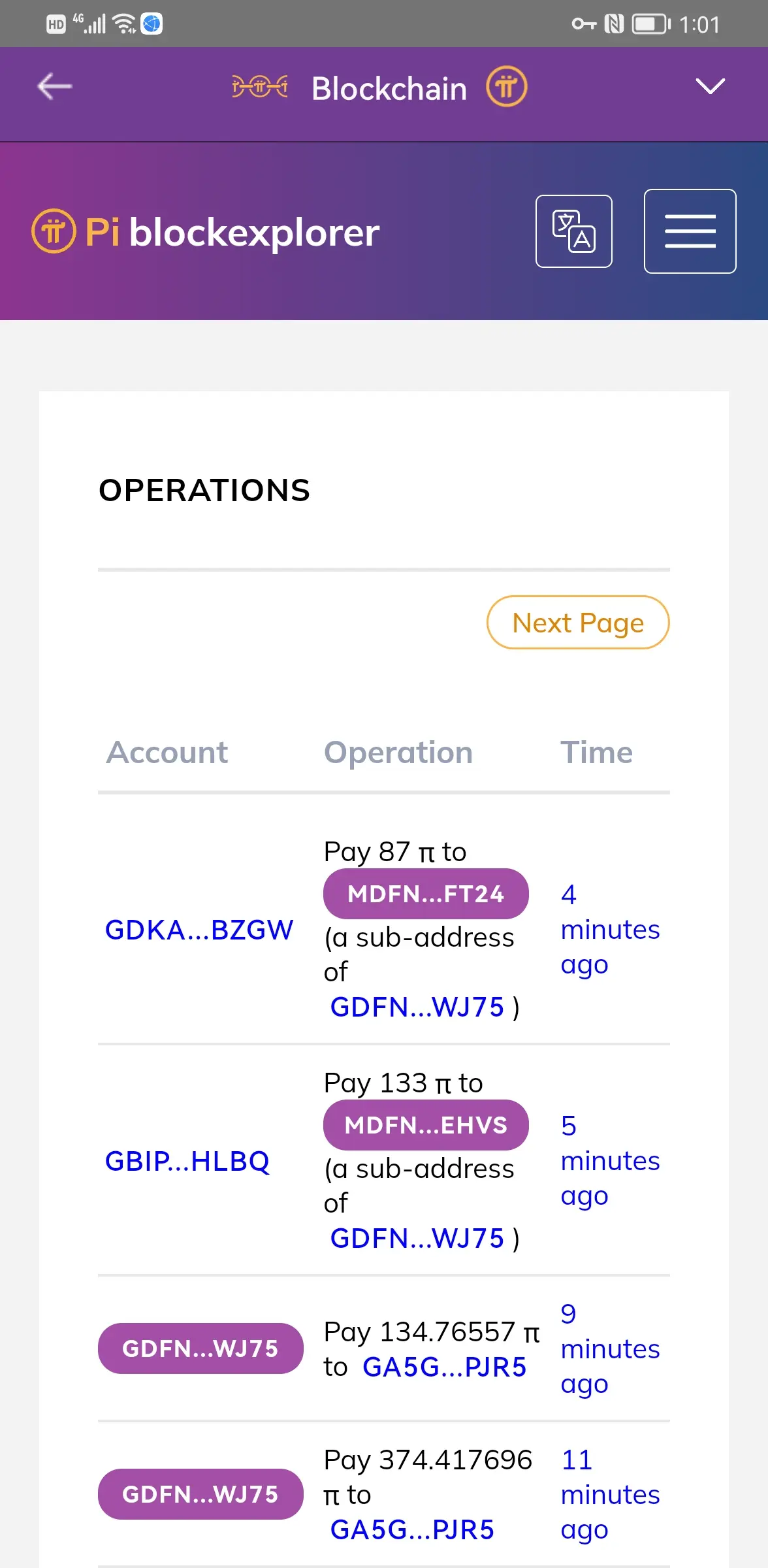This screenshot has height=1568, width=768.
Task: Open GDFN...WJ75 link in 87 π payment
Action: click(x=417, y=1007)
